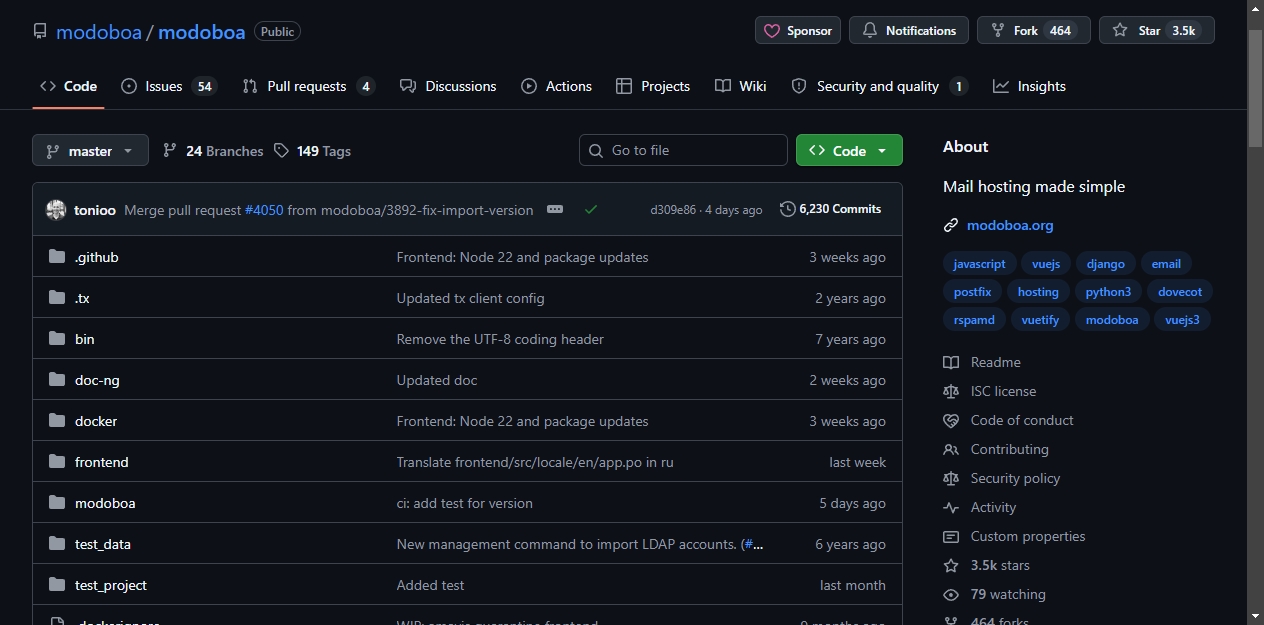Viewport: 1264px width, 625px height.
Task: Open the Pull requests tab
Action: point(308,86)
